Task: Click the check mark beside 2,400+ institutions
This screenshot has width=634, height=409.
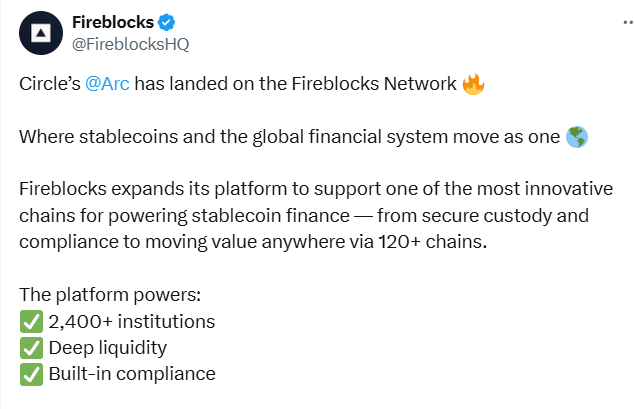Action: tap(31, 322)
